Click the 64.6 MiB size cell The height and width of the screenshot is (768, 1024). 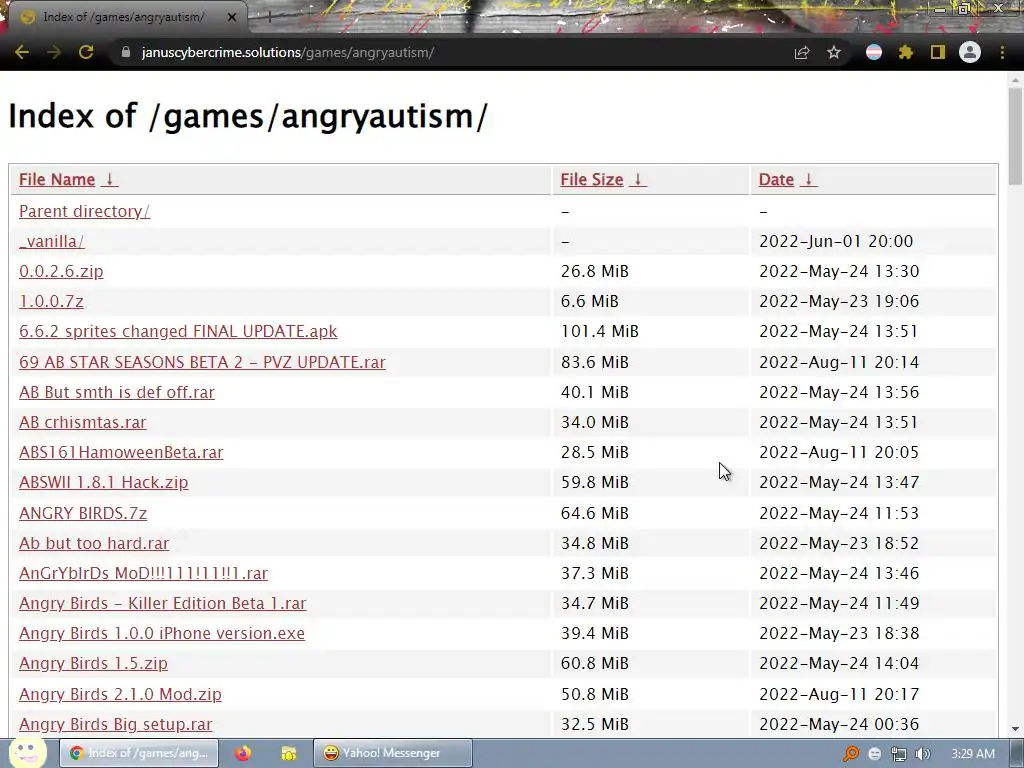[x=595, y=513]
